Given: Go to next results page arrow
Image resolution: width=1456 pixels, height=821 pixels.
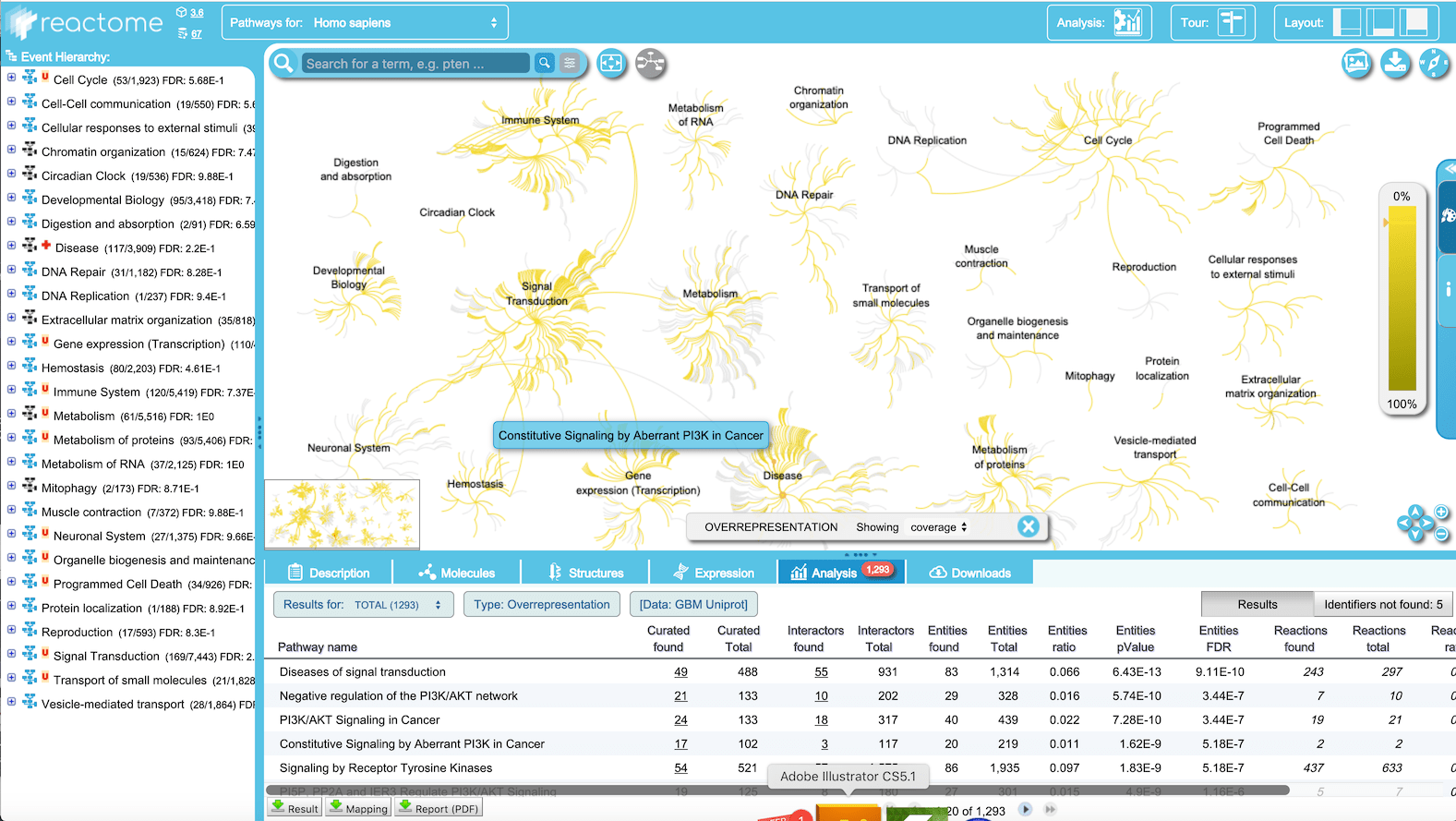Looking at the screenshot, I should 1025,810.
